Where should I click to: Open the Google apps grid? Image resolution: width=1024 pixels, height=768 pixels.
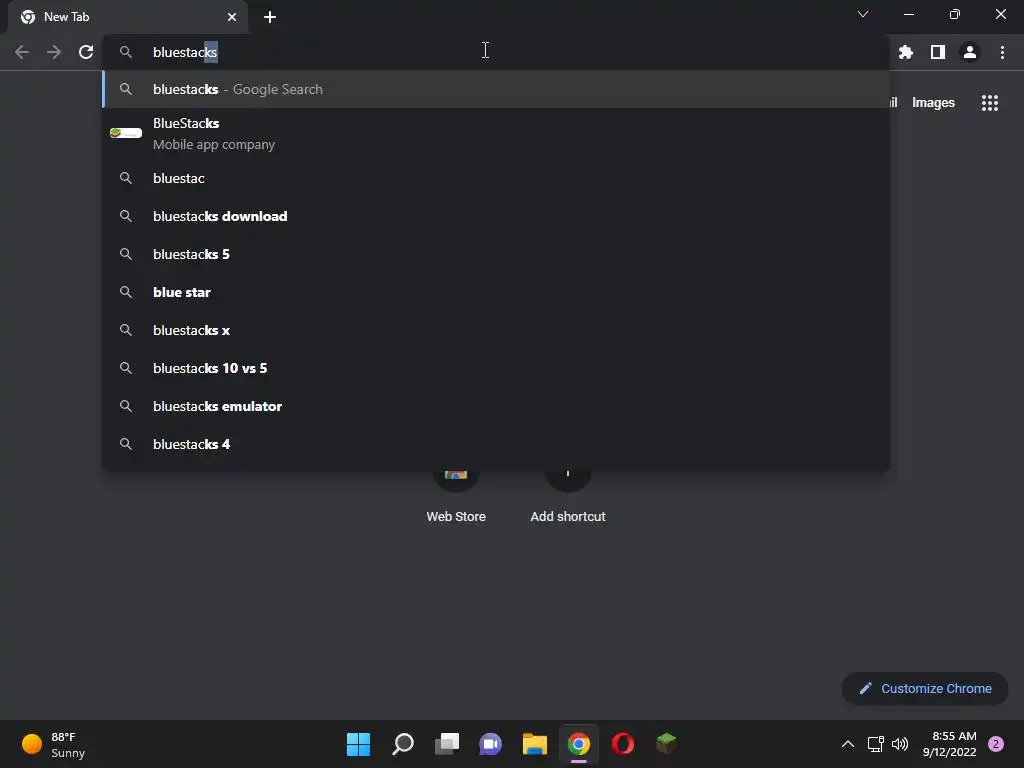click(990, 103)
